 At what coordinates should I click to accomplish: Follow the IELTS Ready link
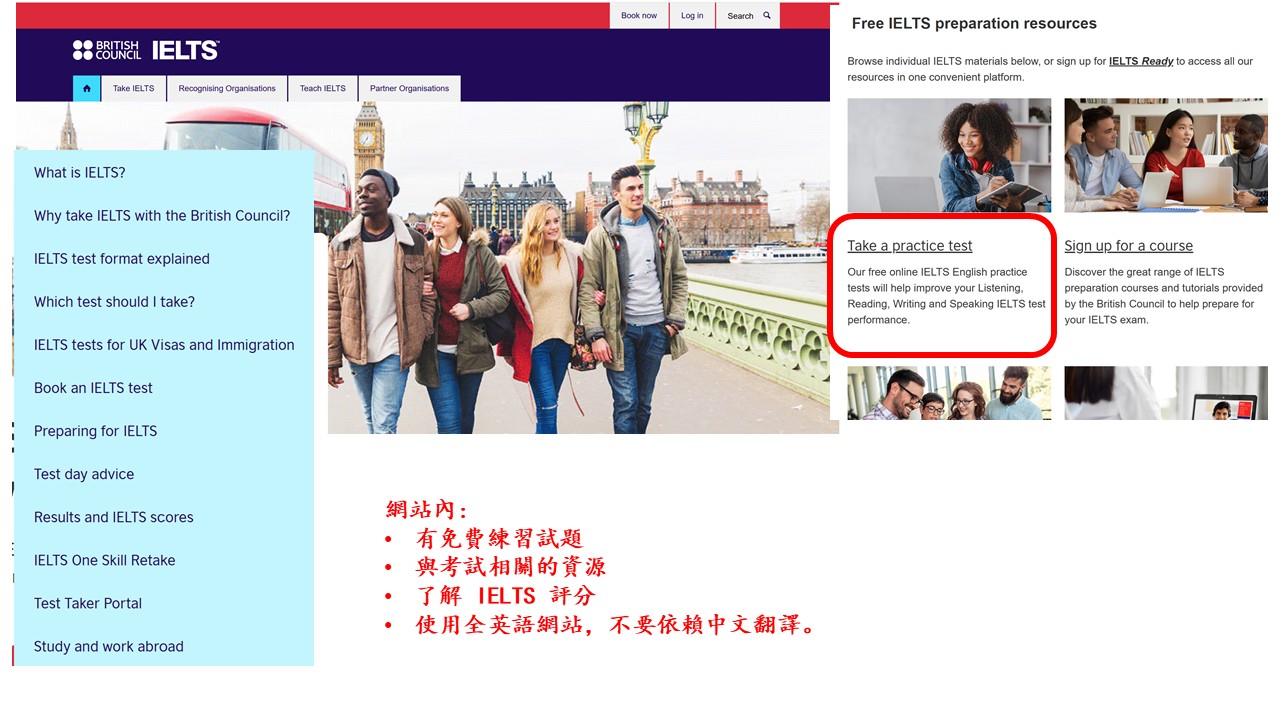tap(1141, 61)
